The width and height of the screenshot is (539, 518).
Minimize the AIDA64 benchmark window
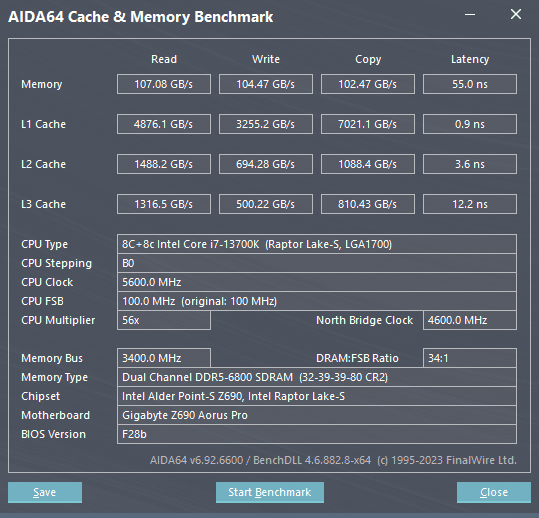pos(470,14)
